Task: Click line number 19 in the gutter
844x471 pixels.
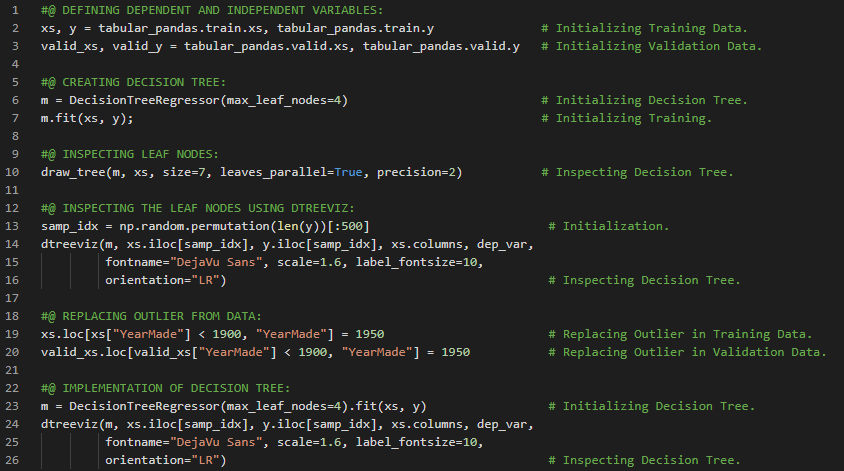Action: (13, 316)
